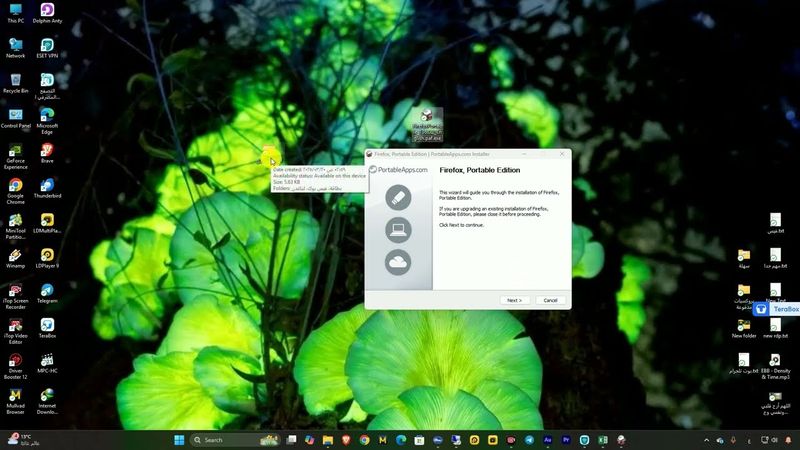This screenshot has width=800, height=450.
Task: Click the laptop icon in installer sidebar
Action: (x=398, y=230)
